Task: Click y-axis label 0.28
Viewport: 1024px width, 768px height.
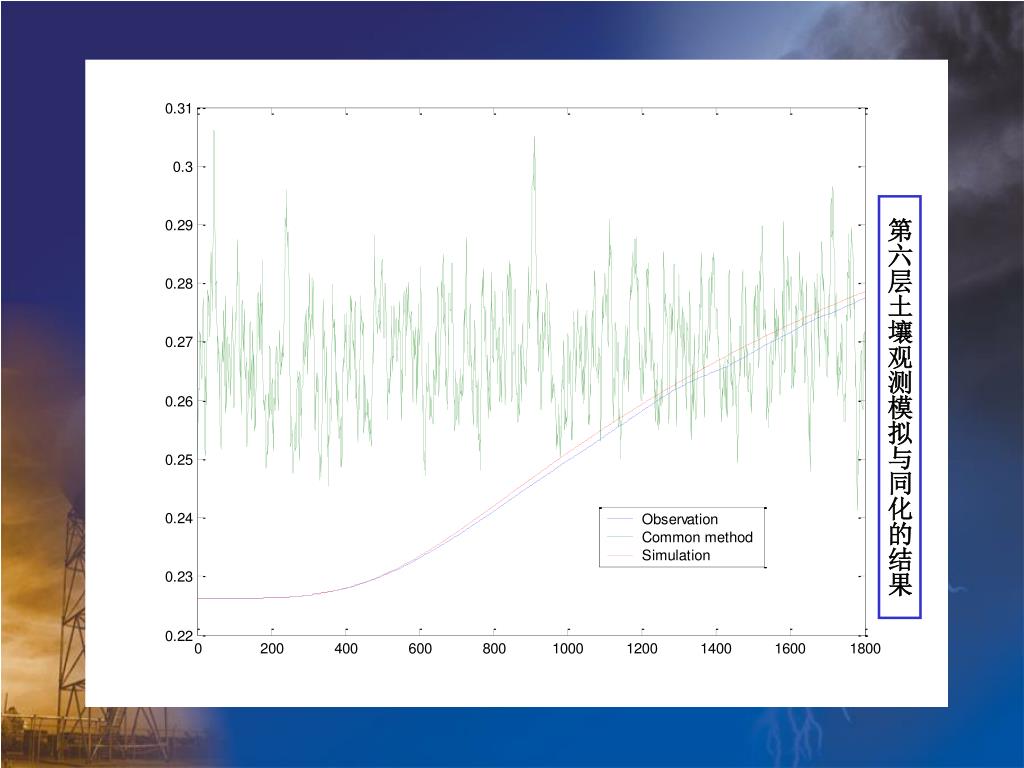Action: [178, 284]
